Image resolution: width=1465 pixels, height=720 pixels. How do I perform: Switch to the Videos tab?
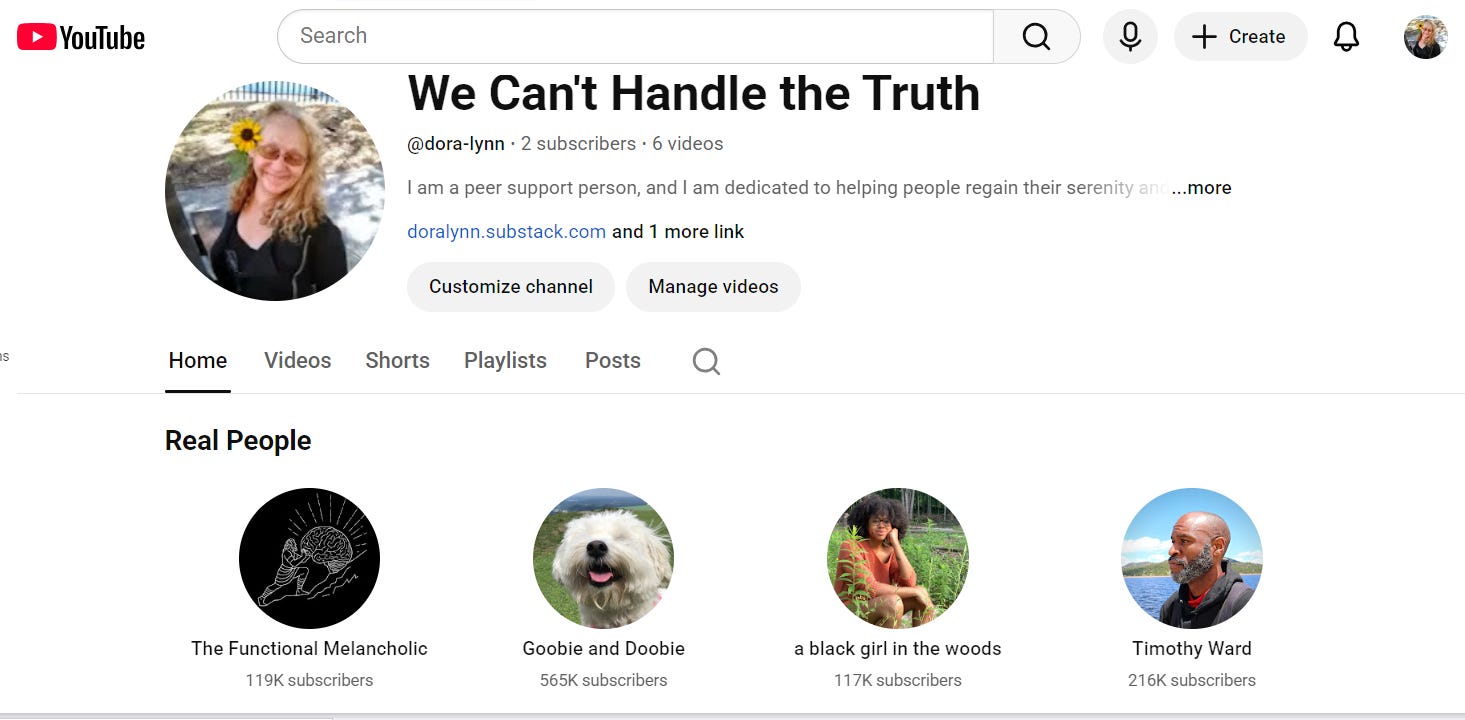297,361
